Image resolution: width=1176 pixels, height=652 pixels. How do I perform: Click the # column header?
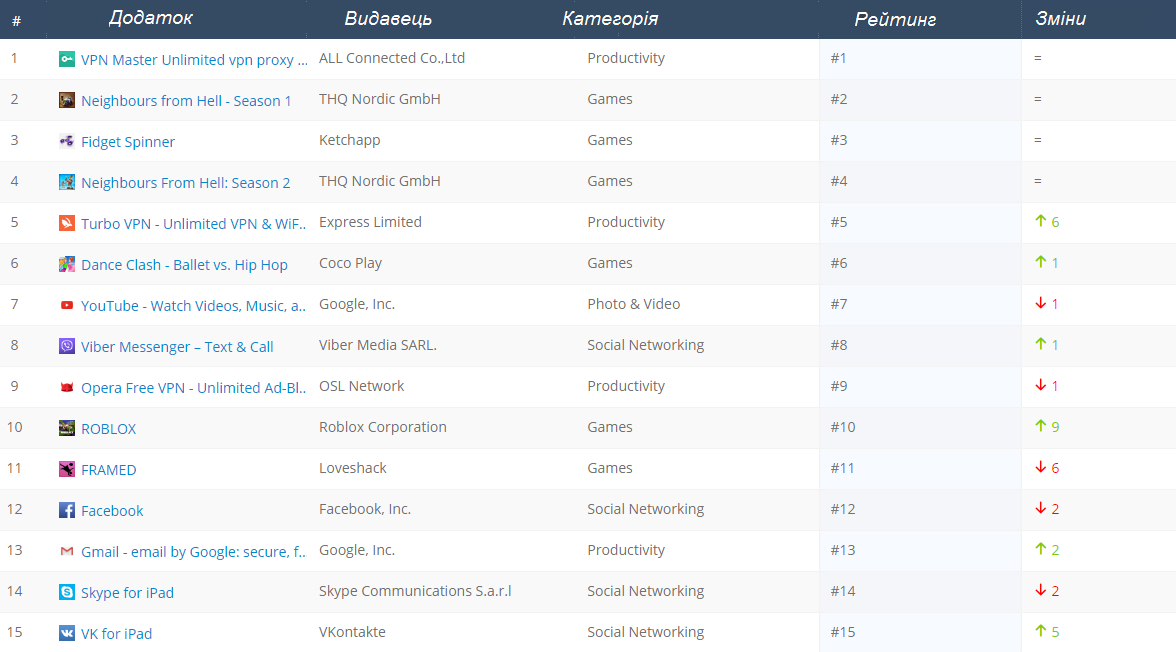point(16,21)
